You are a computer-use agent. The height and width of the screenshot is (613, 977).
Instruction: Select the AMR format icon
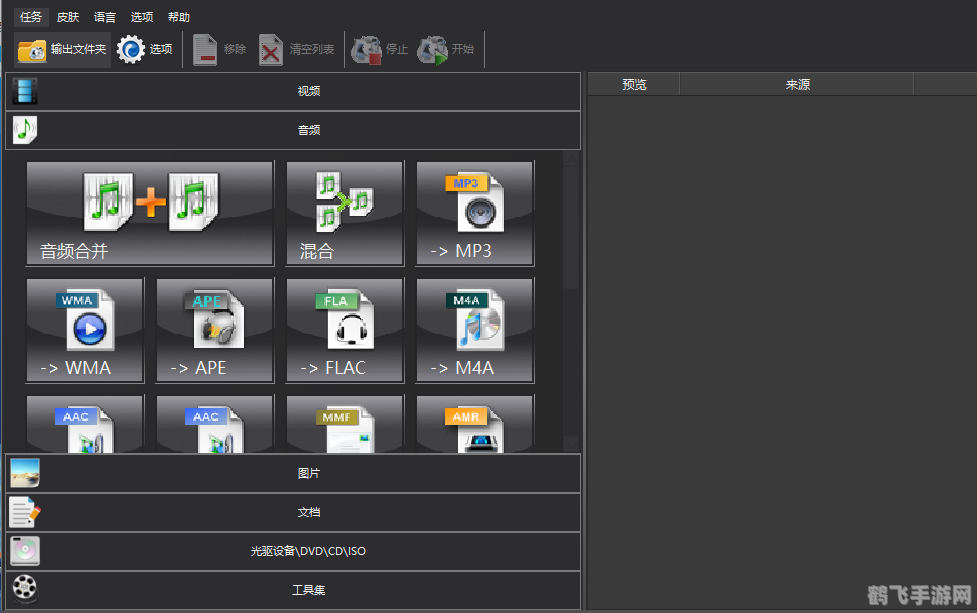tap(475, 424)
